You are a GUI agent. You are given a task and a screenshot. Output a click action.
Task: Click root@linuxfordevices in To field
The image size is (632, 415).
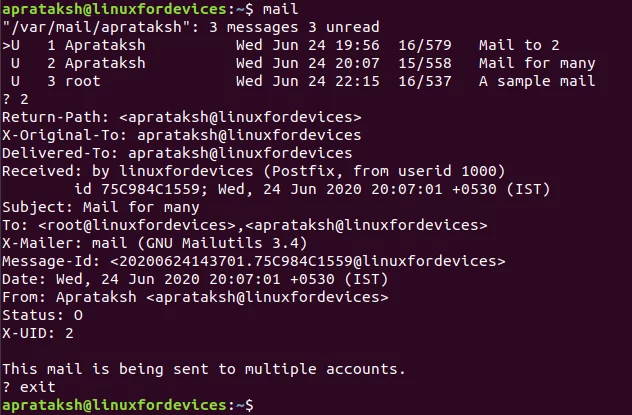[137, 225]
